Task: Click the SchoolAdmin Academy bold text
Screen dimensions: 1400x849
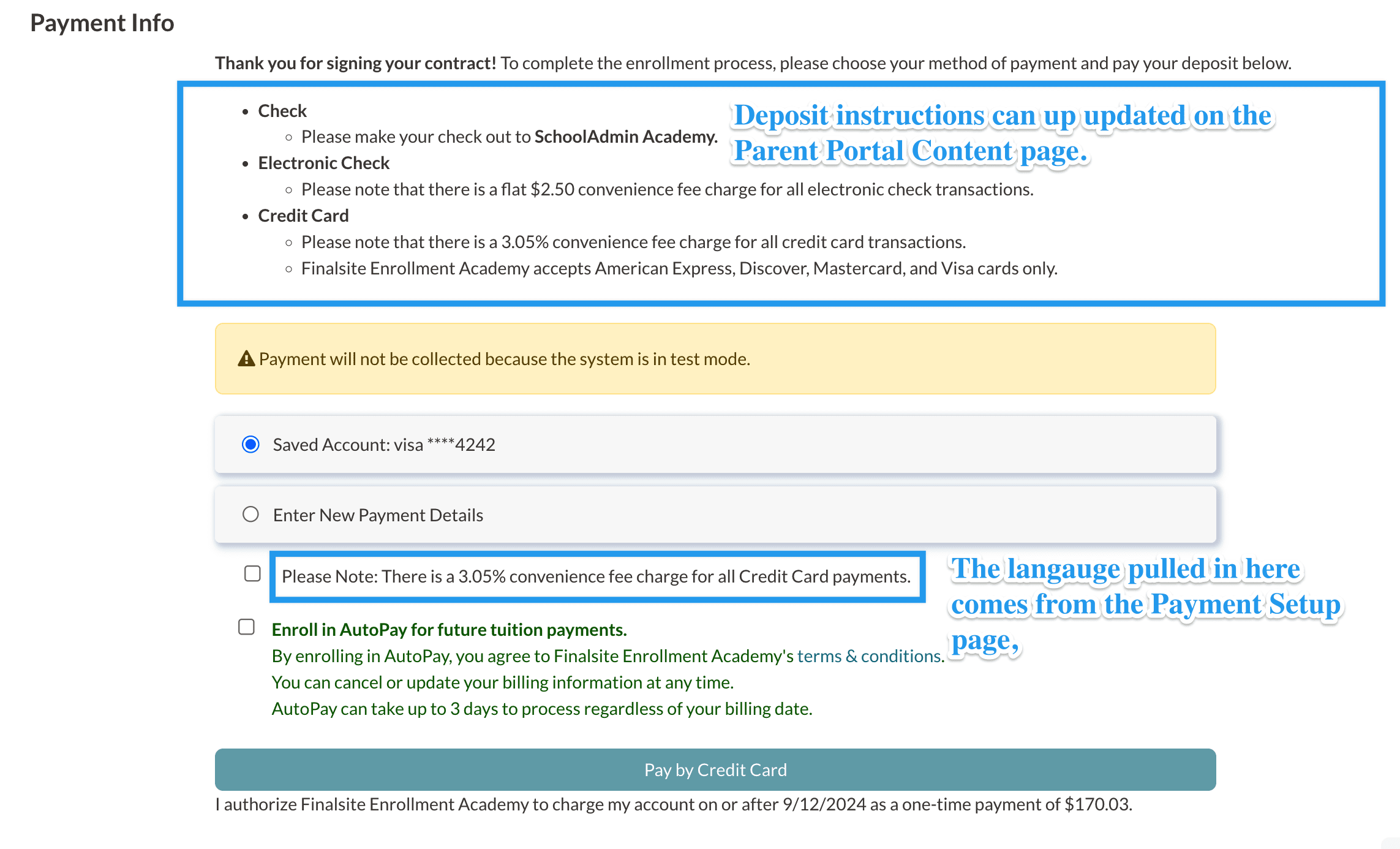Action: click(x=625, y=137)
